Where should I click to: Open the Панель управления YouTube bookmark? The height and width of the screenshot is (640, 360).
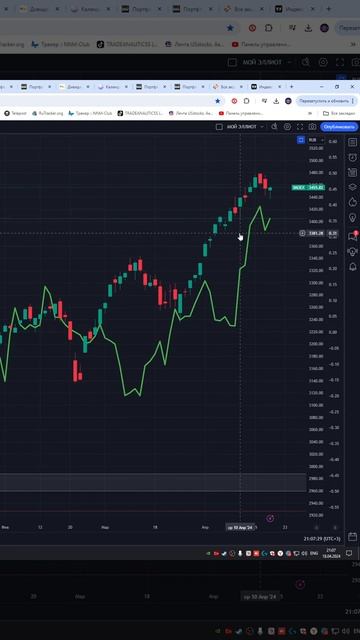point(241,113)
